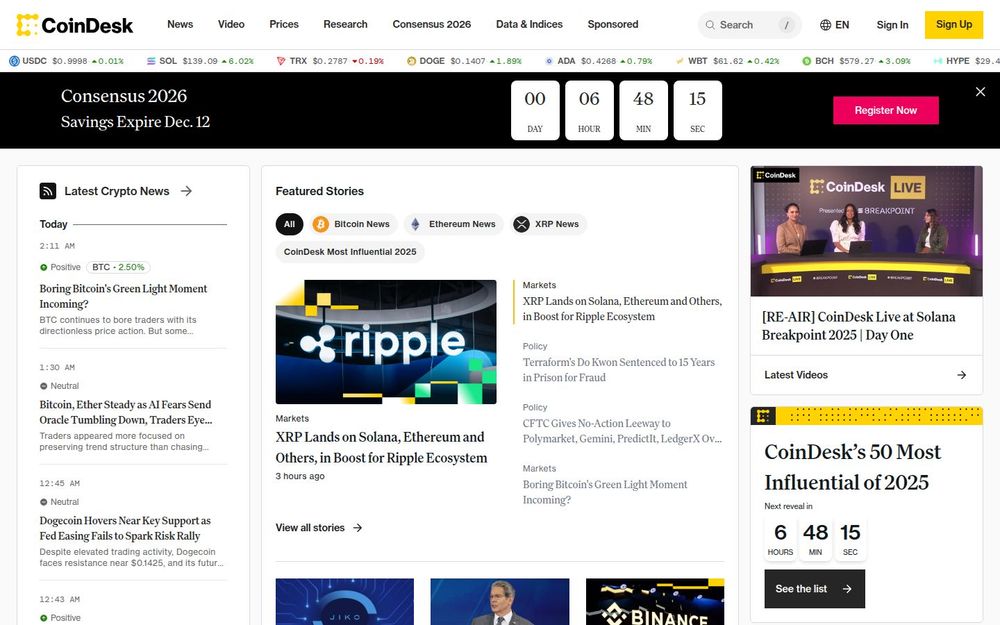1000x625 pixels.
Task: Click the XRP icon in filter chip
Action: [x=522, y=224]
